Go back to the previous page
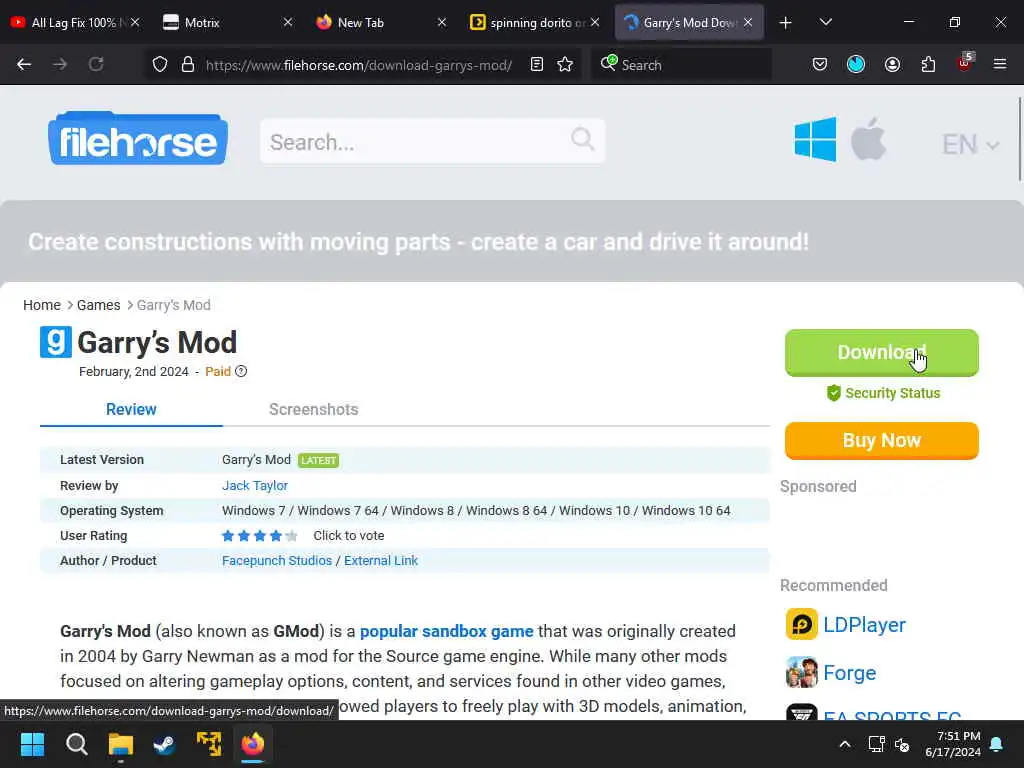The height and width of the screenshot is (768, 1024). click(x=24, y=64)
